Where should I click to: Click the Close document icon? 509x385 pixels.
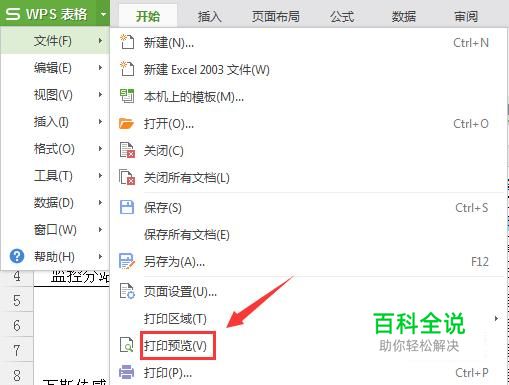127,150
